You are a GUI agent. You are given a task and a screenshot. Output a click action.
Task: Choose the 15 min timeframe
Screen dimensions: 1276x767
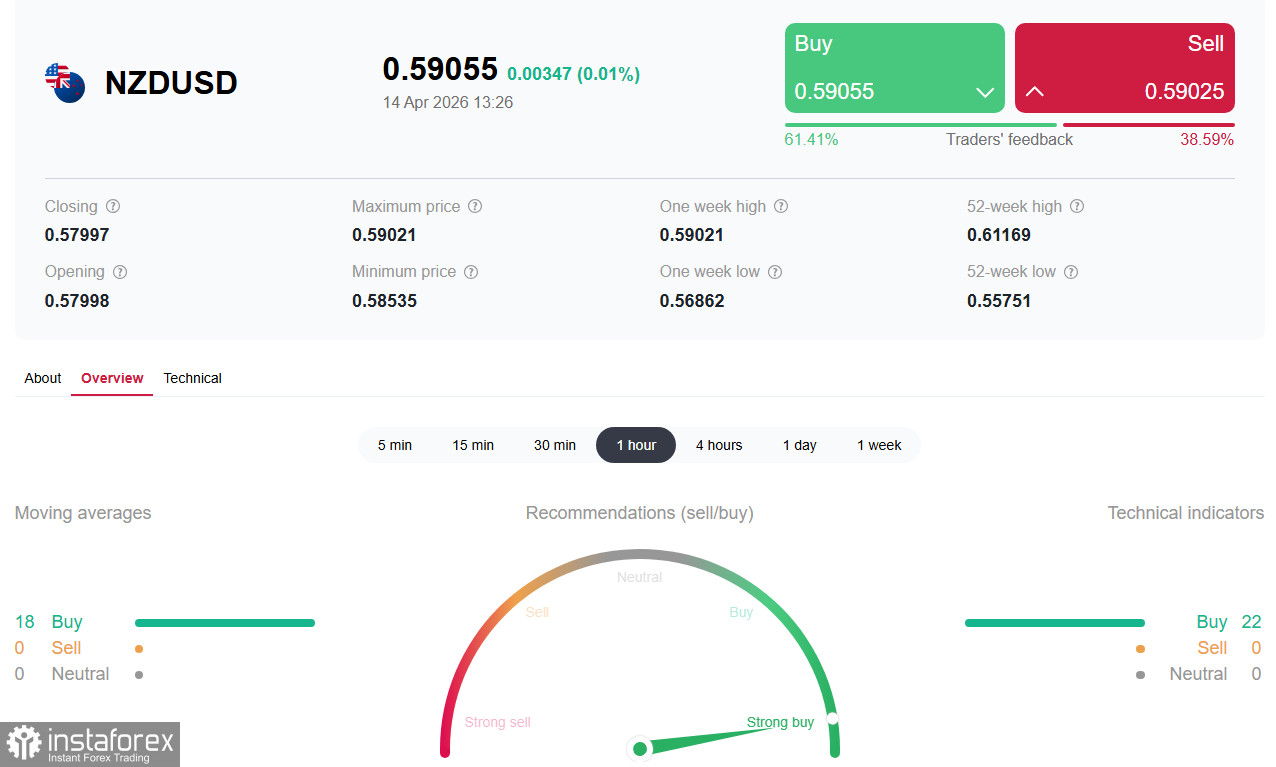coord(473,445)
